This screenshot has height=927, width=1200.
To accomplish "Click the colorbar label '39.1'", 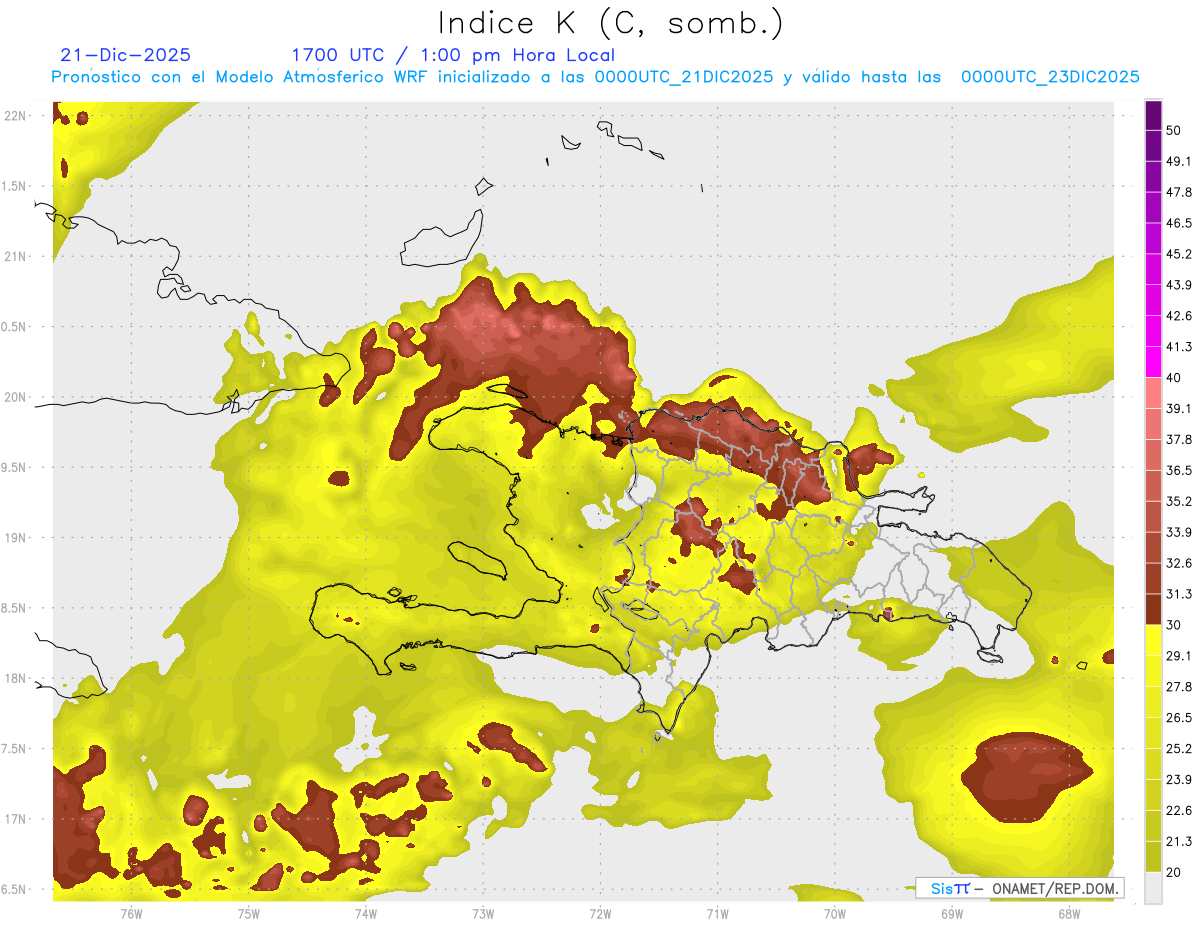I will [1179, 409].
